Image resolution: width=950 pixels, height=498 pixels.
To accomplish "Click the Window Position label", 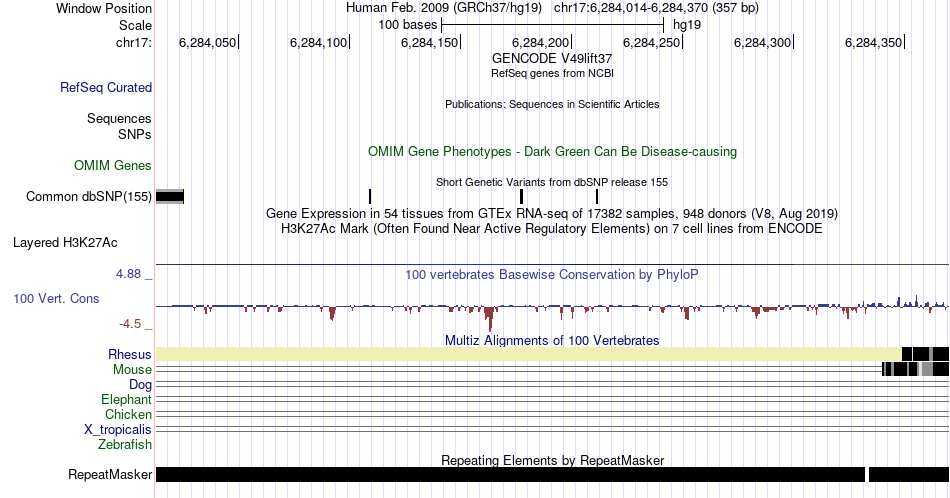I will click(x=104, y=8).
